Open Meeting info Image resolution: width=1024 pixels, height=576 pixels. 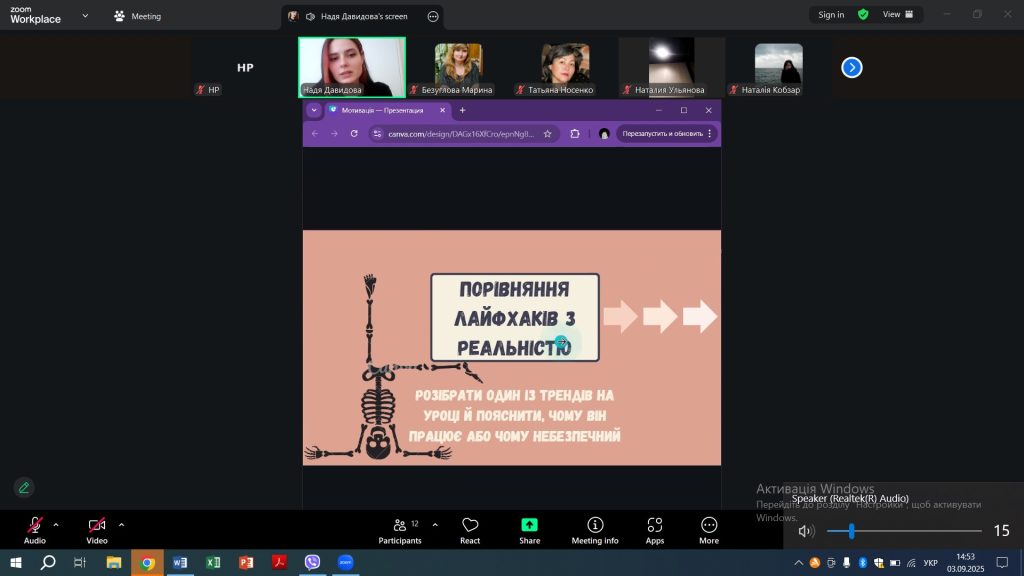click(595, 530)
